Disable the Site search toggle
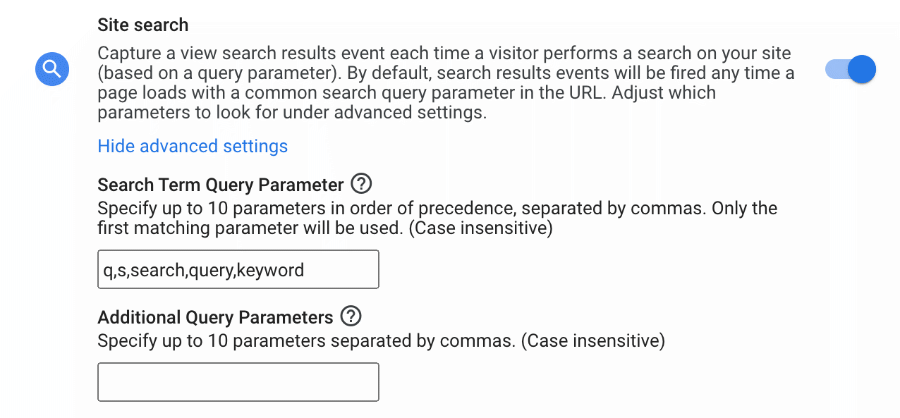Image resolution: width=900 pixels, height=418 pixels. (851, 69)
